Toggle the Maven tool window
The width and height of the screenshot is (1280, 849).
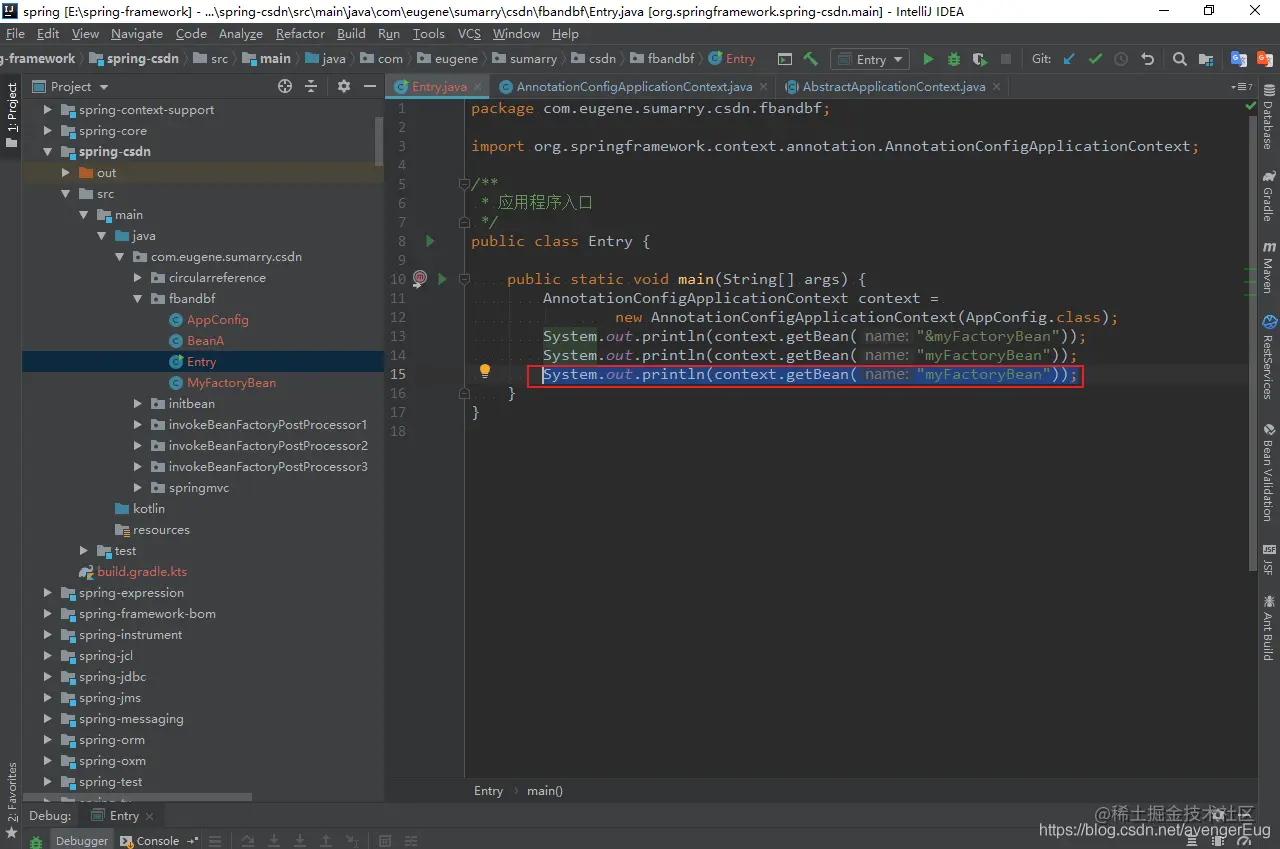pyautogui.click(x=1268, y=266)
